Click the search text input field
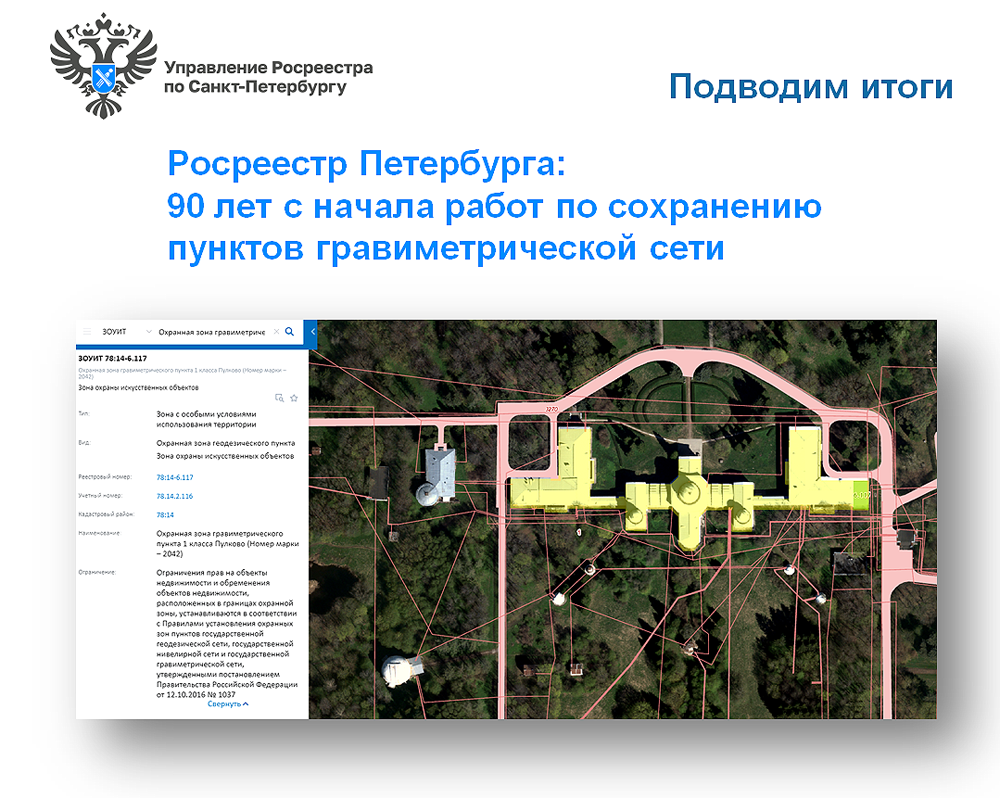This screenshot has height=798, width=1000. pos(210,331)
